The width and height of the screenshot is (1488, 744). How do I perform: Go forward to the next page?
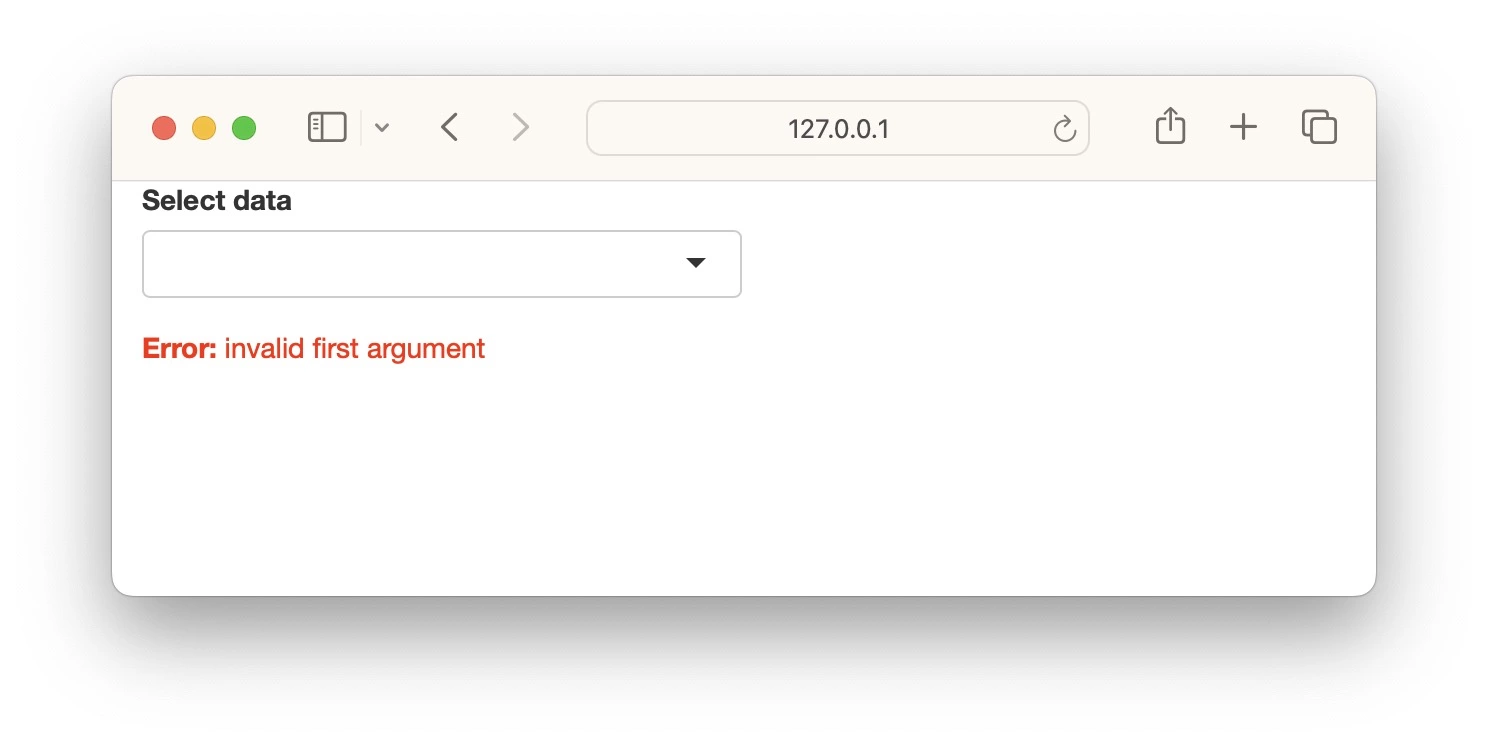click(520, 128)
